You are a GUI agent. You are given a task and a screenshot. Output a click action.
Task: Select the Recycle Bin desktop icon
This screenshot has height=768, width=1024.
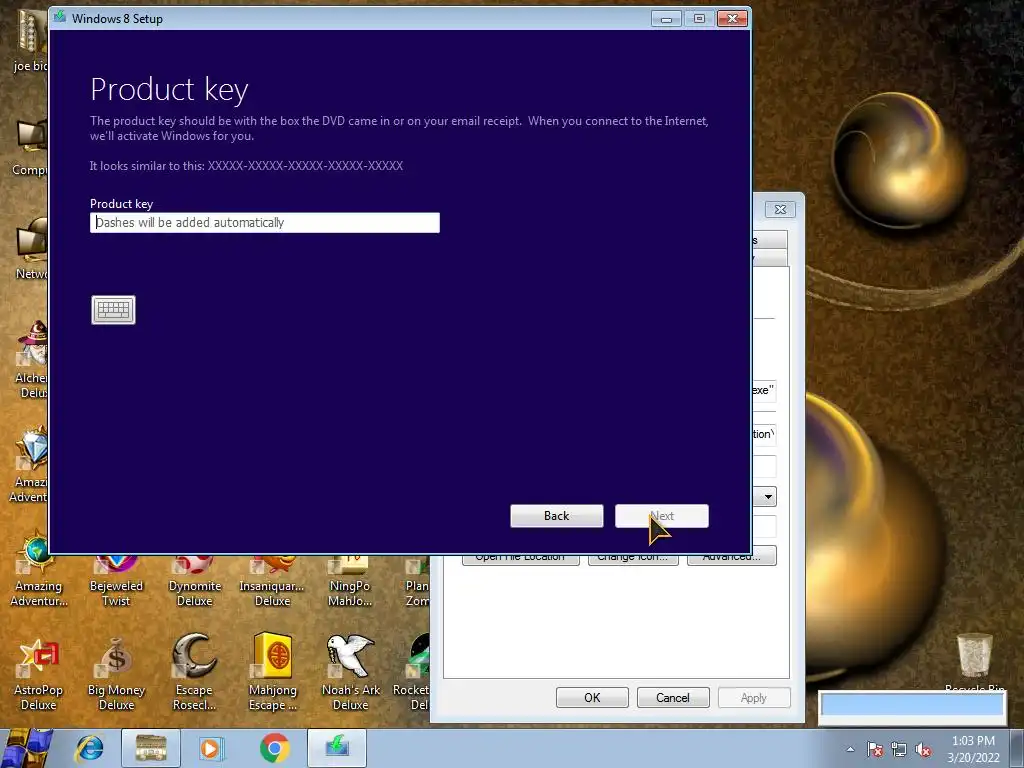click(974, 661)
